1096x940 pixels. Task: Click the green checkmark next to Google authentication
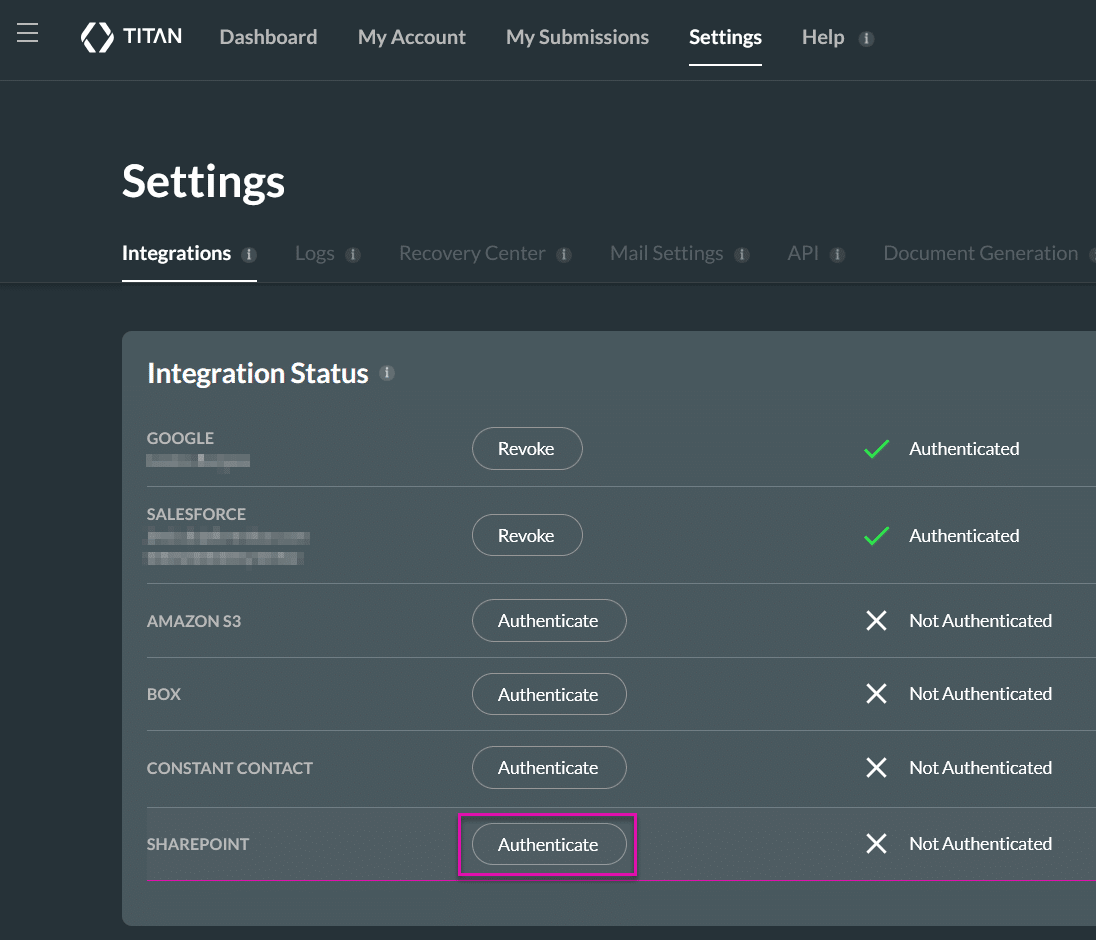point(876,449)
